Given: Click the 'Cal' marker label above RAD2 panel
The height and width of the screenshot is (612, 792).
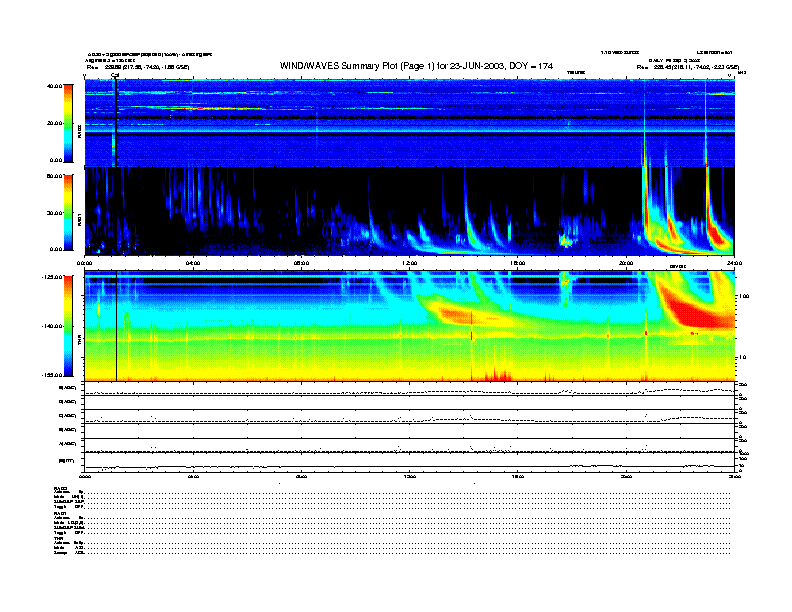Looking at the screenshot, I should (115, 75).
